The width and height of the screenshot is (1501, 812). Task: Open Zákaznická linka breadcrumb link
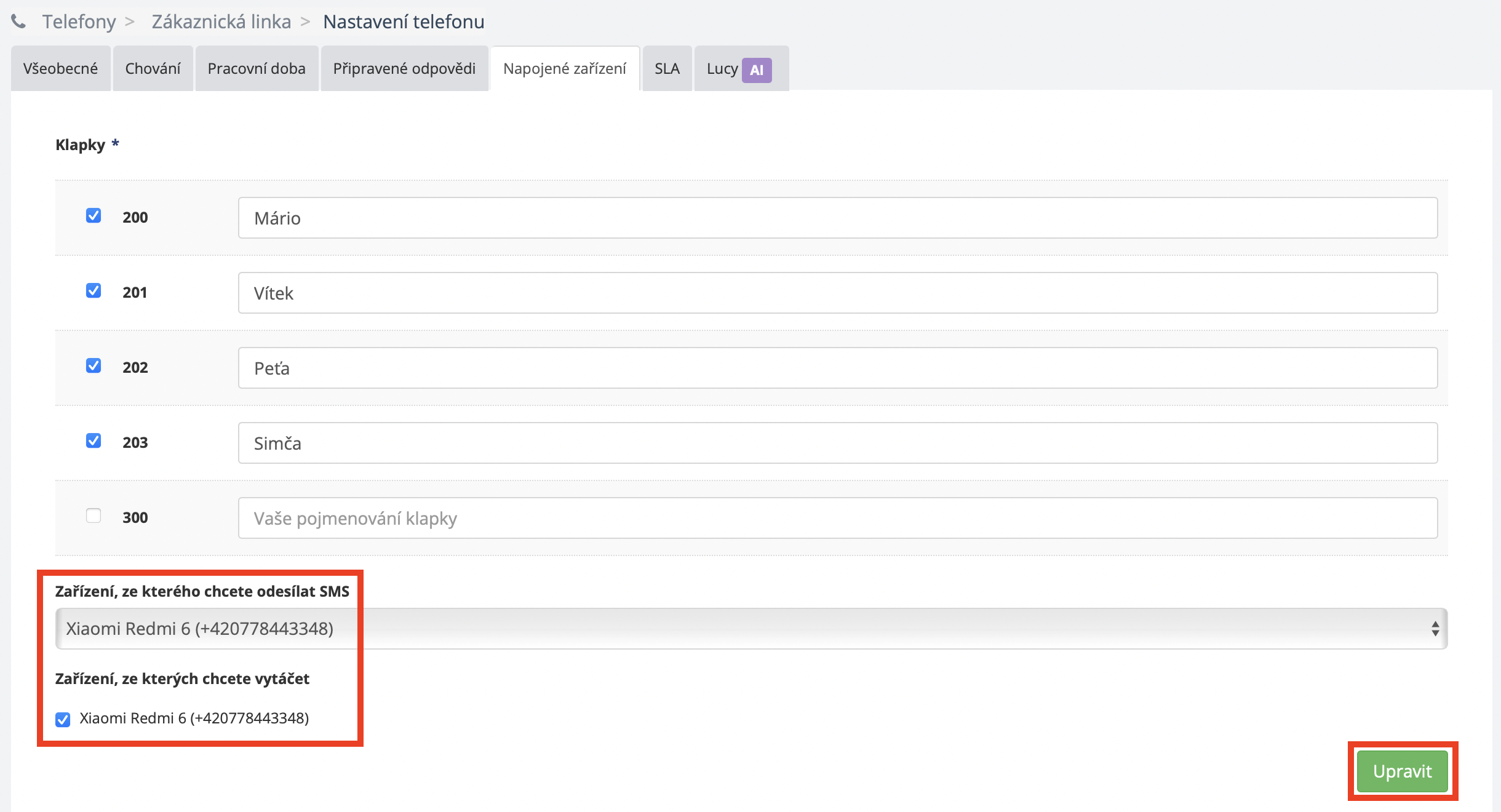pos(221,22)
